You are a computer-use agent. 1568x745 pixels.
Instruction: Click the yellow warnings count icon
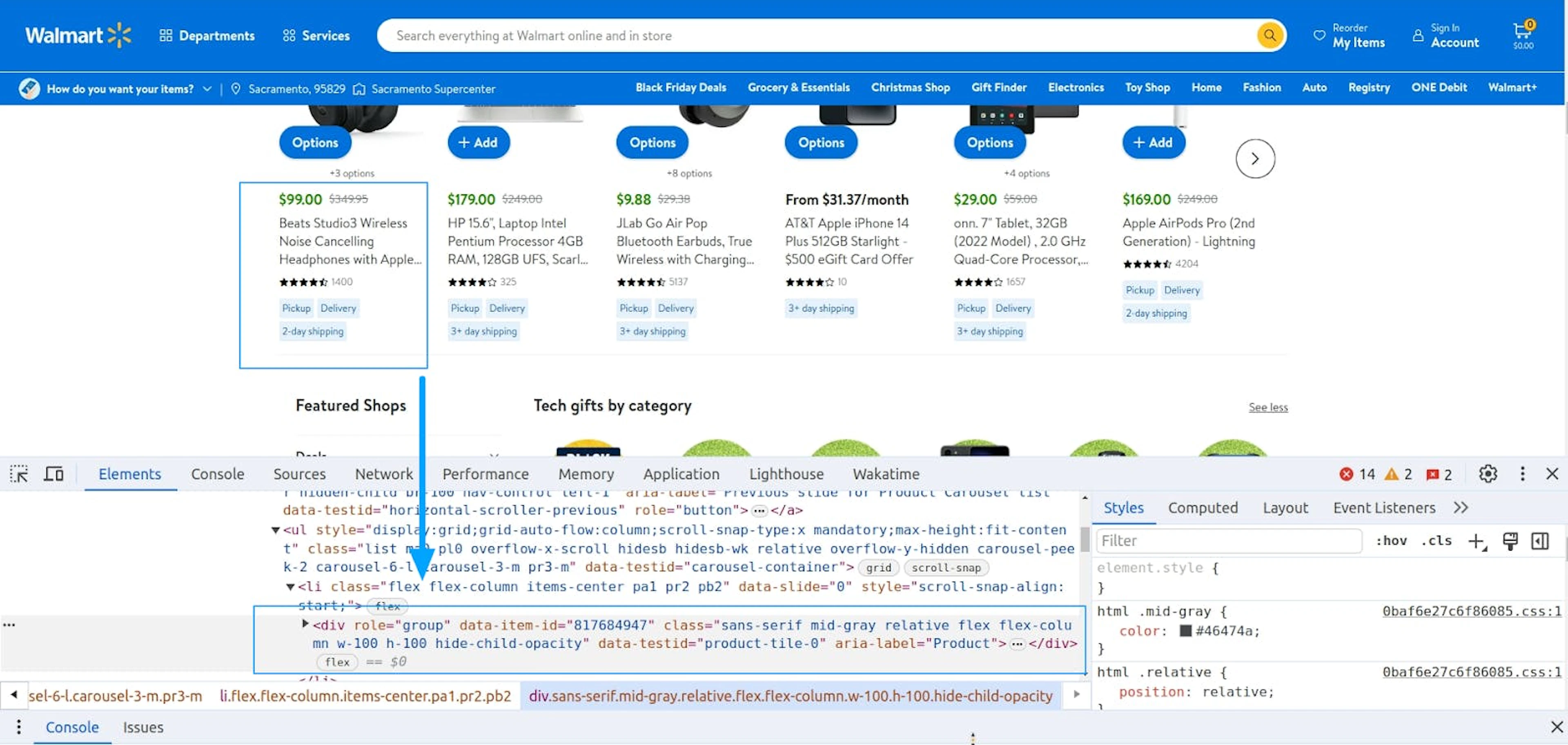point(1392,474)
